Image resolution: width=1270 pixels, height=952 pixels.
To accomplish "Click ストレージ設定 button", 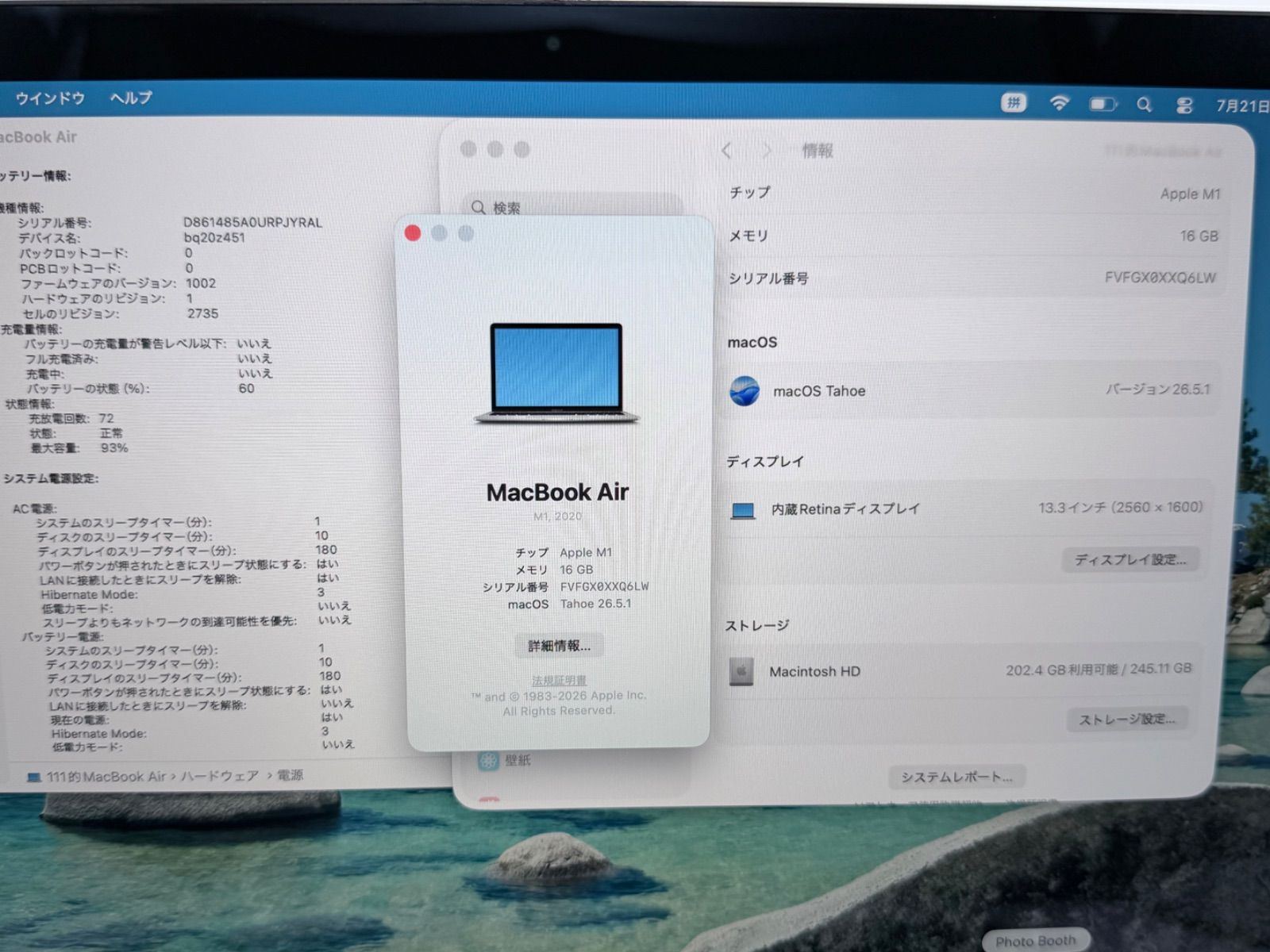I will 1127,719.
